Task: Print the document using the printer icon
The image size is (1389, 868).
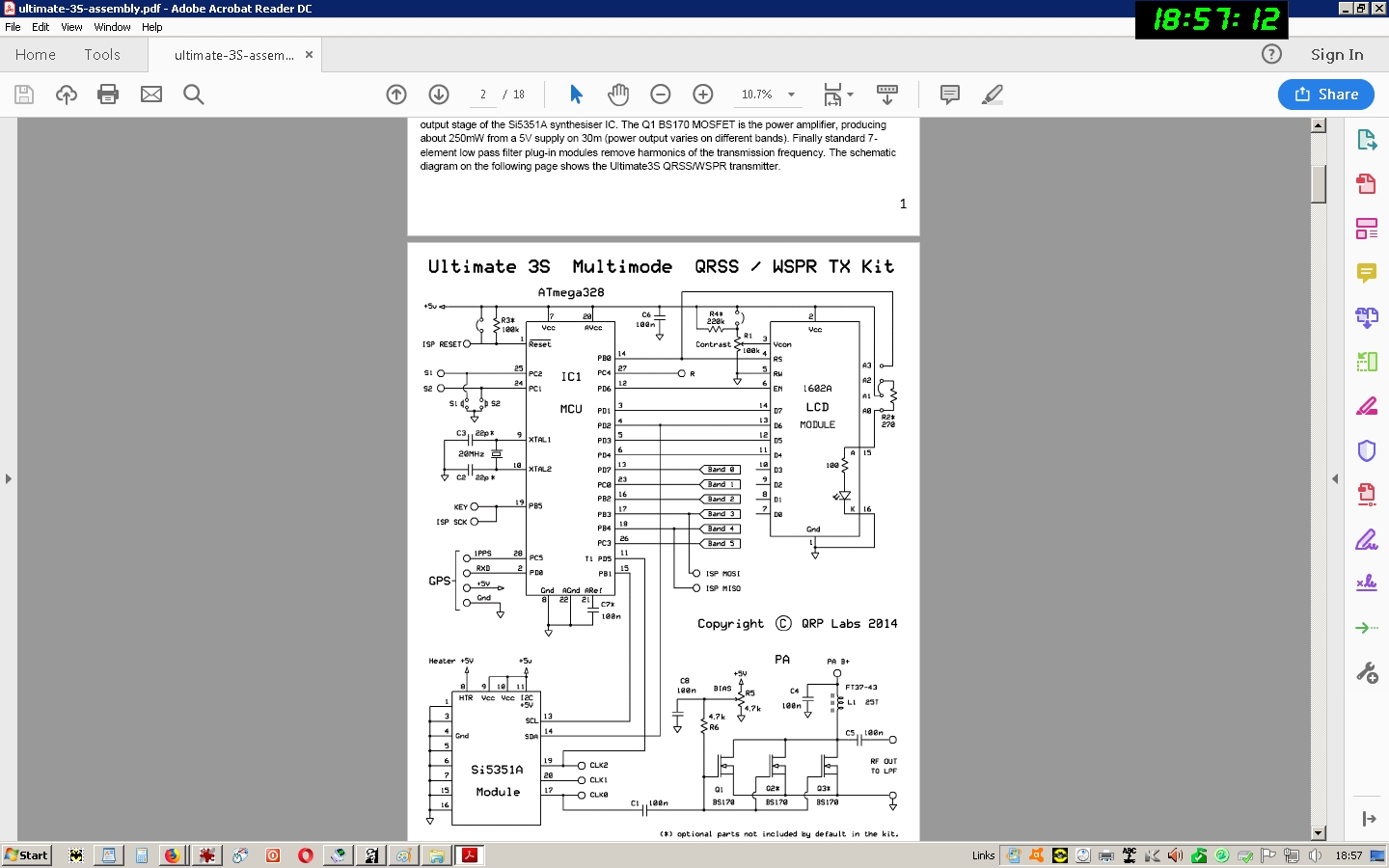Action: [x=108, y=95]
